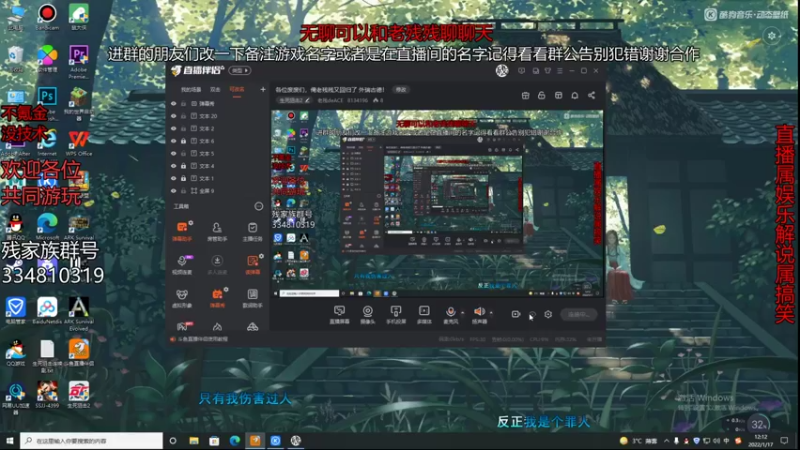This screenshot has height=450, width=800.
Task: Click the share icon above preview
Action: [591, 95]
